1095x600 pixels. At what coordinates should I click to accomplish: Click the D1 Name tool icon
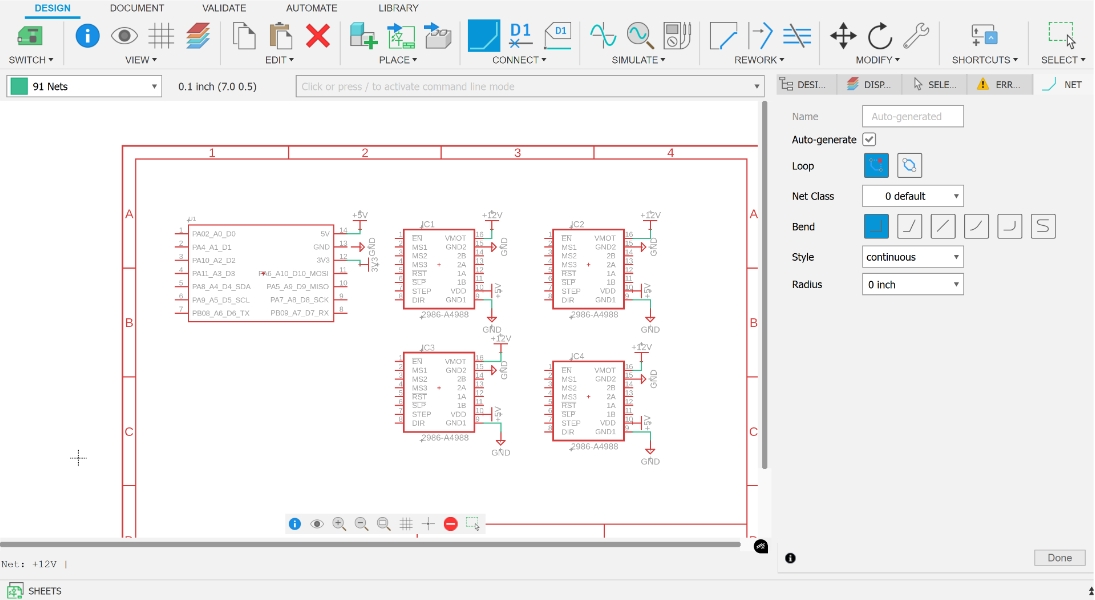[520, 36]
